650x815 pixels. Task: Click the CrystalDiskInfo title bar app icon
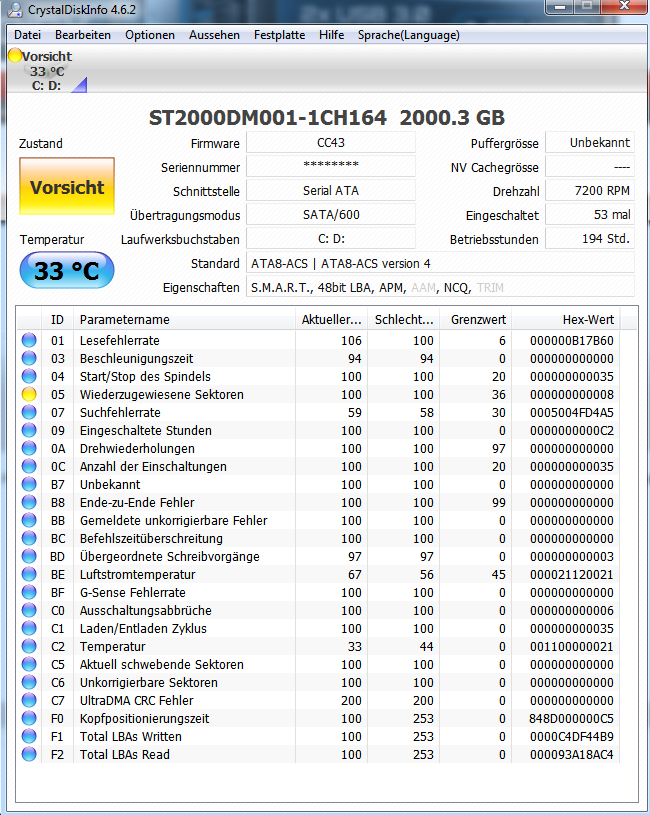point(15,9)
